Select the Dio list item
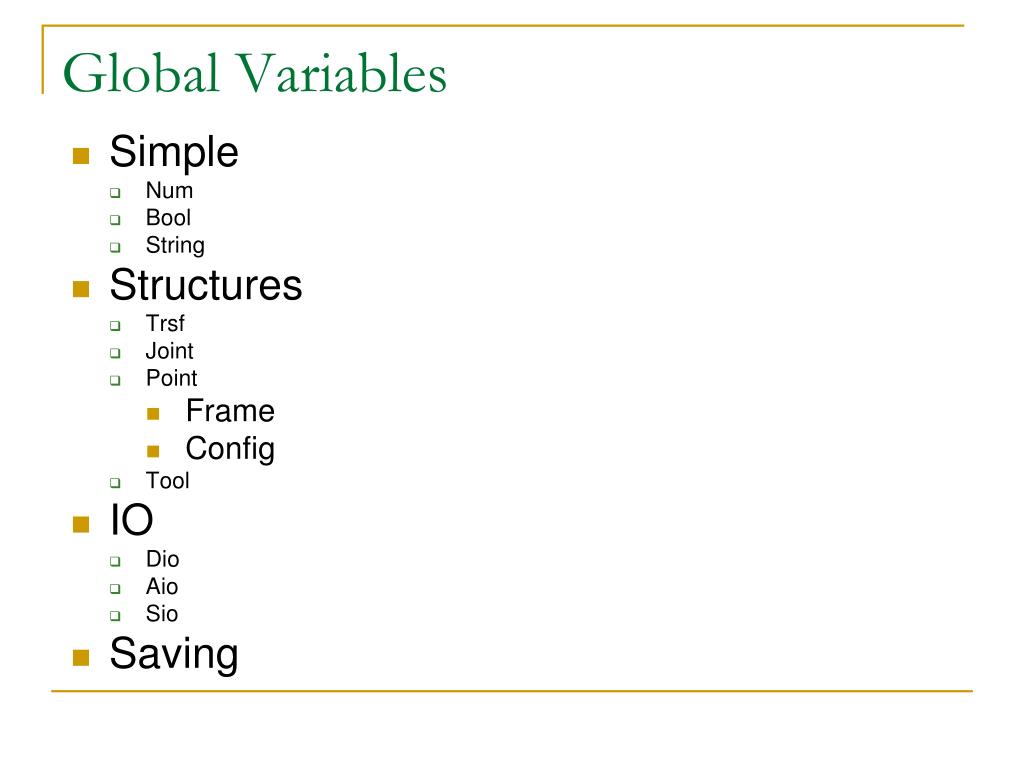Image resolution: width=1024 pixels, height=768 pixels. pos(162,560)
